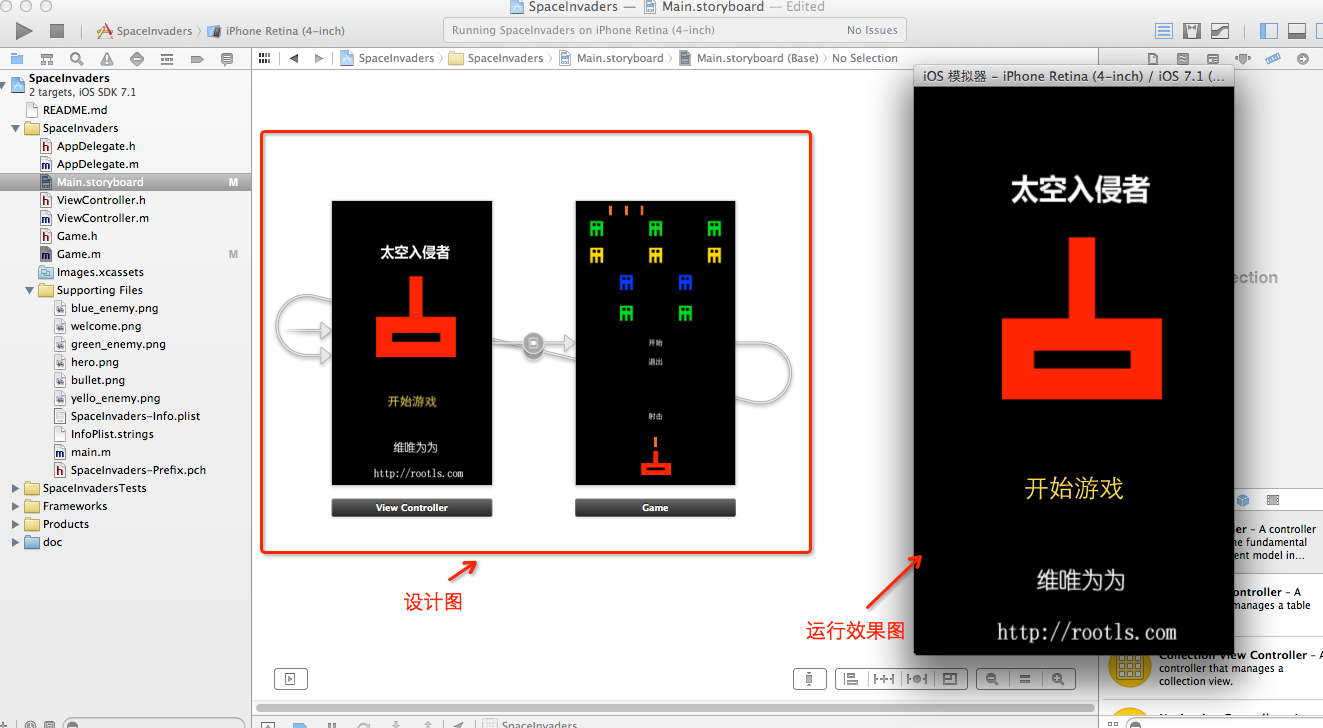Collapse the Supporting Files group
Image resolution: width=1323 pixels, height=728 pixels.
pyautogui.click(x=30, y=290)
